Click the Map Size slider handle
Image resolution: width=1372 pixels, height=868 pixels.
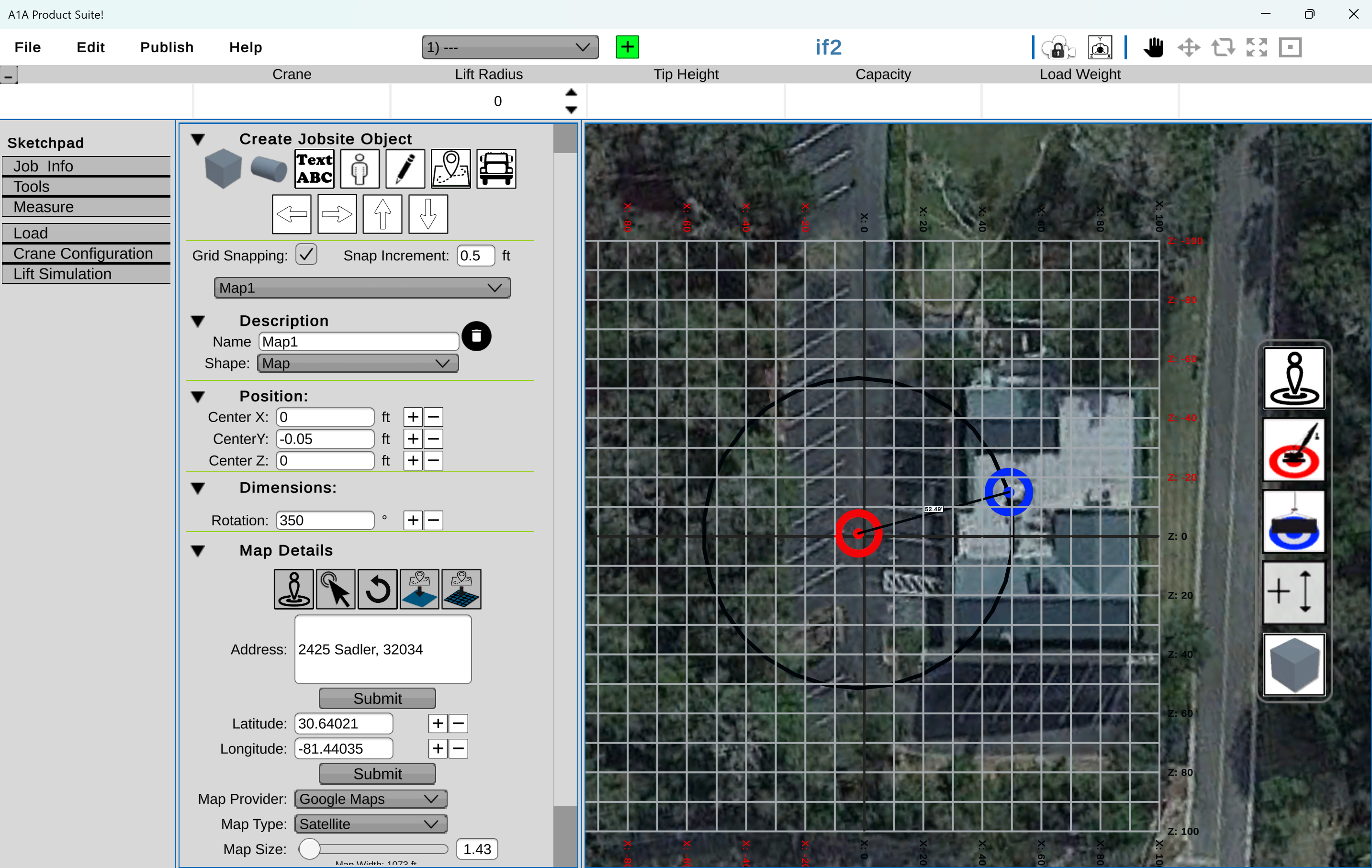click(x=309, y=849)
